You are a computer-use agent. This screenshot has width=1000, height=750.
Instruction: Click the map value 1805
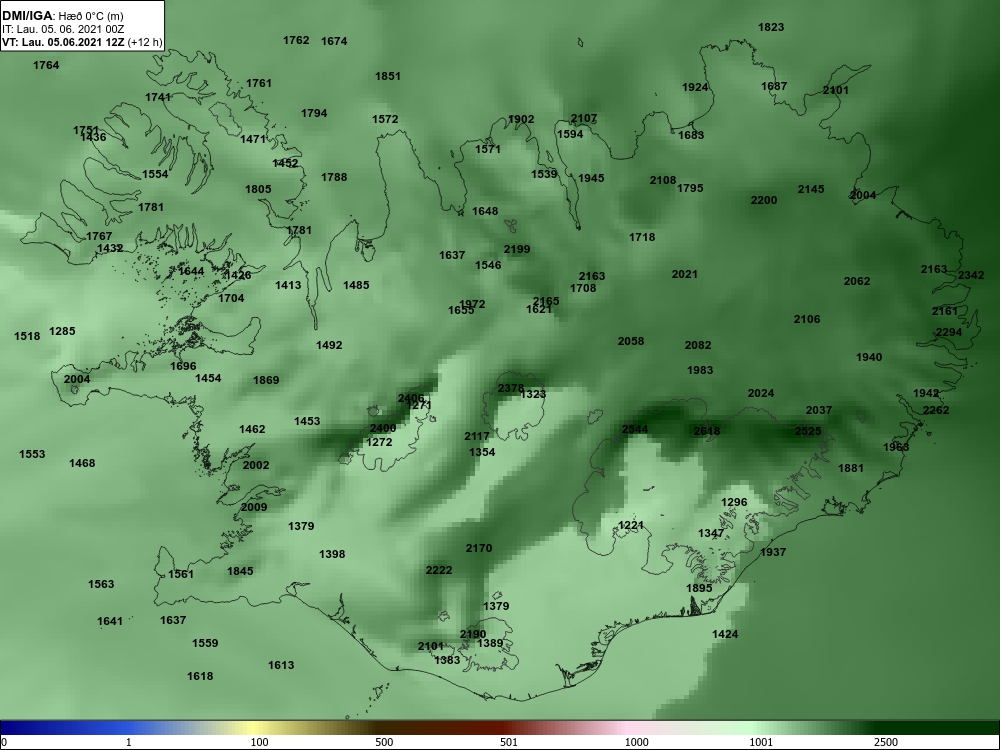258,189
